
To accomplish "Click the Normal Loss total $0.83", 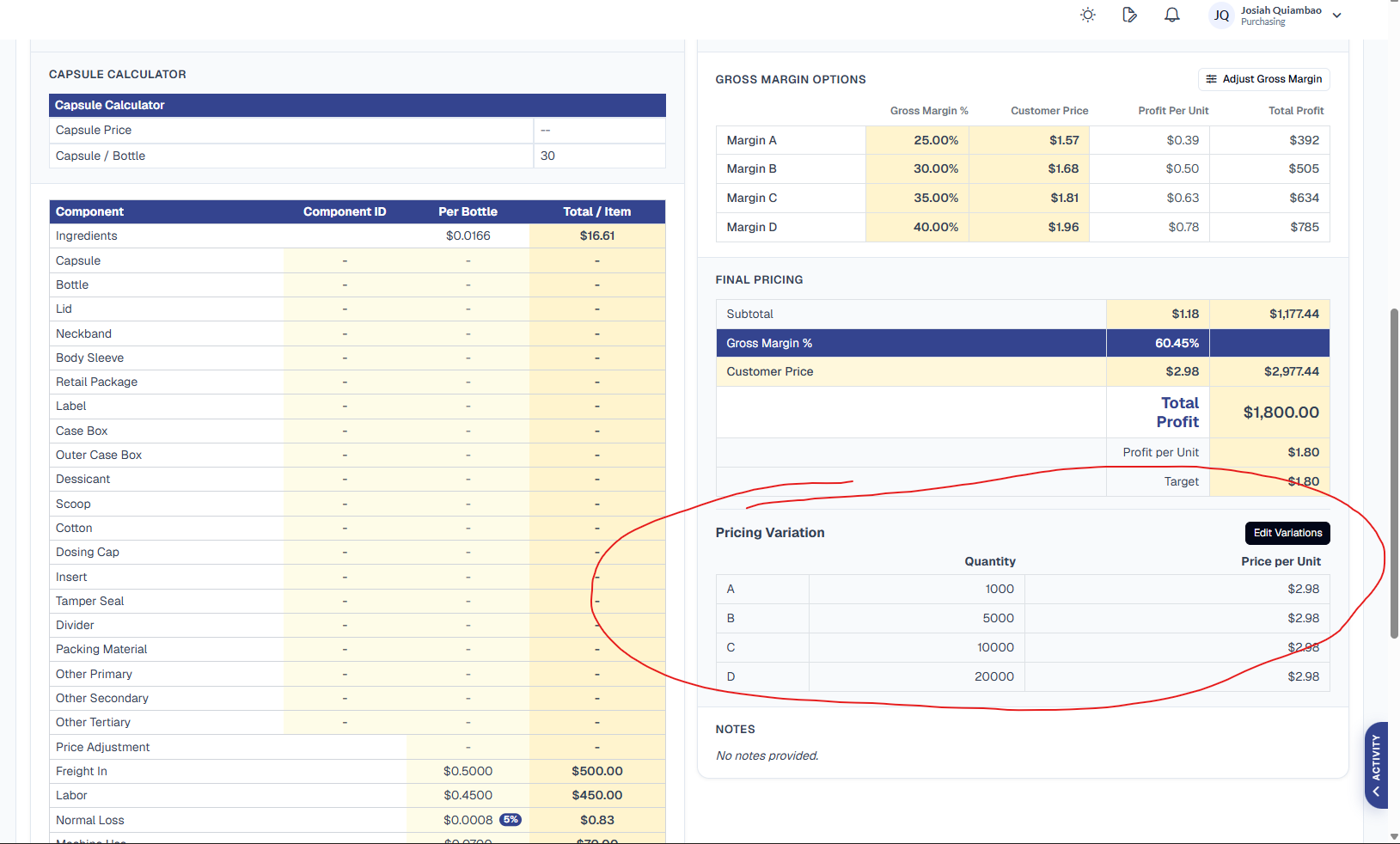I will click(x=597, y=820).
